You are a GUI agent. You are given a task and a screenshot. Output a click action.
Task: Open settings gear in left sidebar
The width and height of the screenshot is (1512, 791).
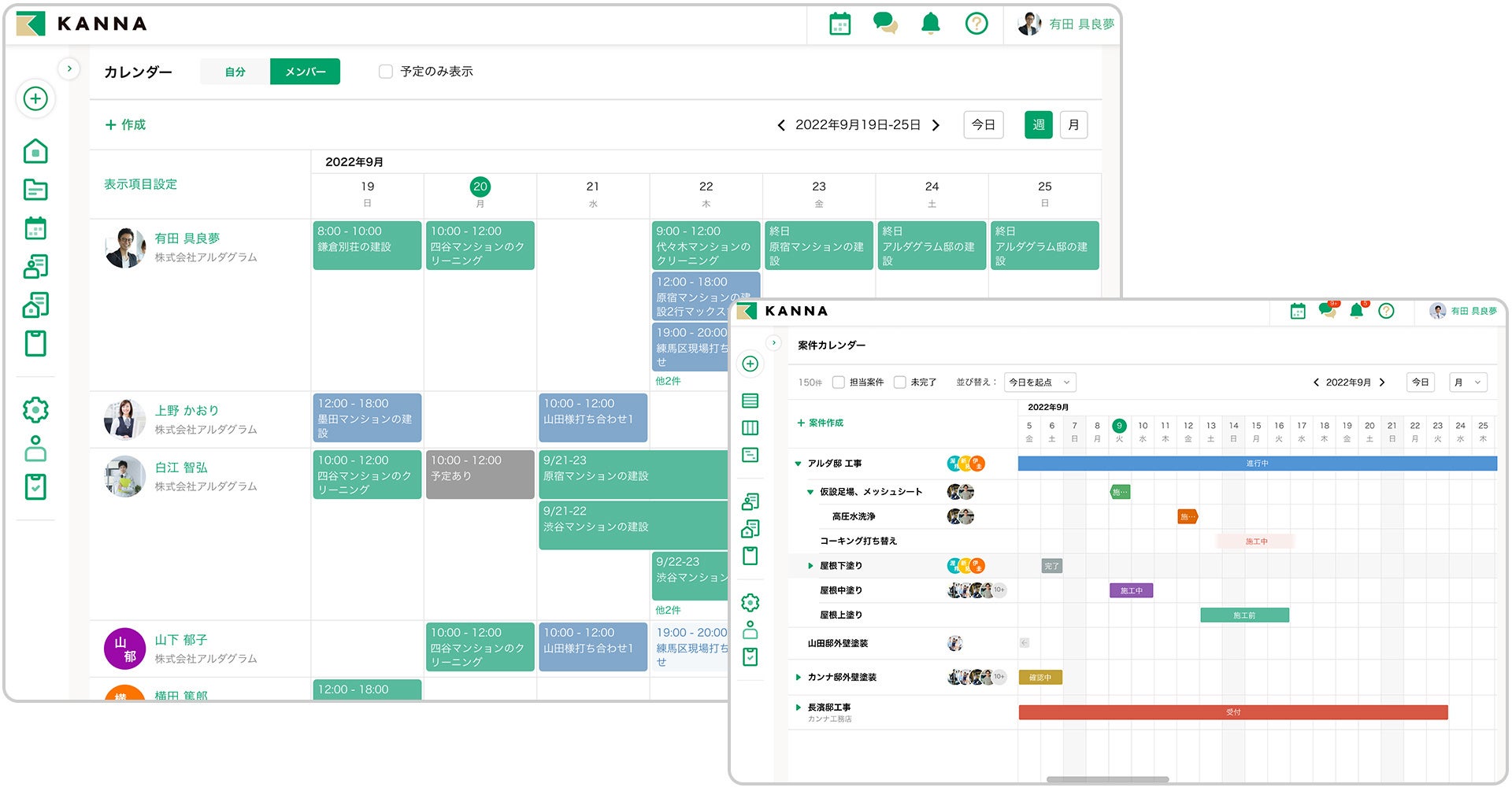pyautogui.click(x=35, y=410)
